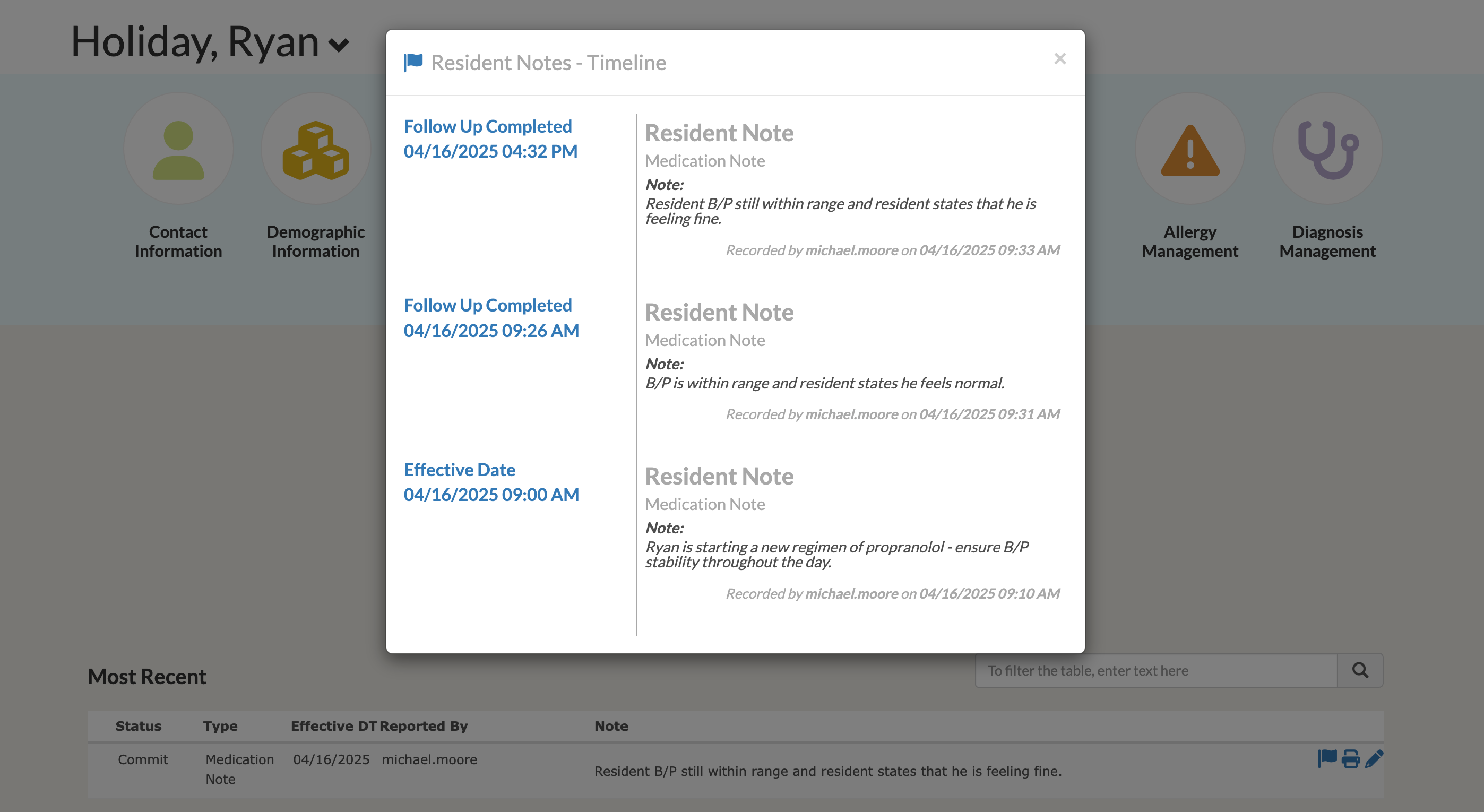Click the Note column header
1484x812 pixels.
tap(611, 725)
